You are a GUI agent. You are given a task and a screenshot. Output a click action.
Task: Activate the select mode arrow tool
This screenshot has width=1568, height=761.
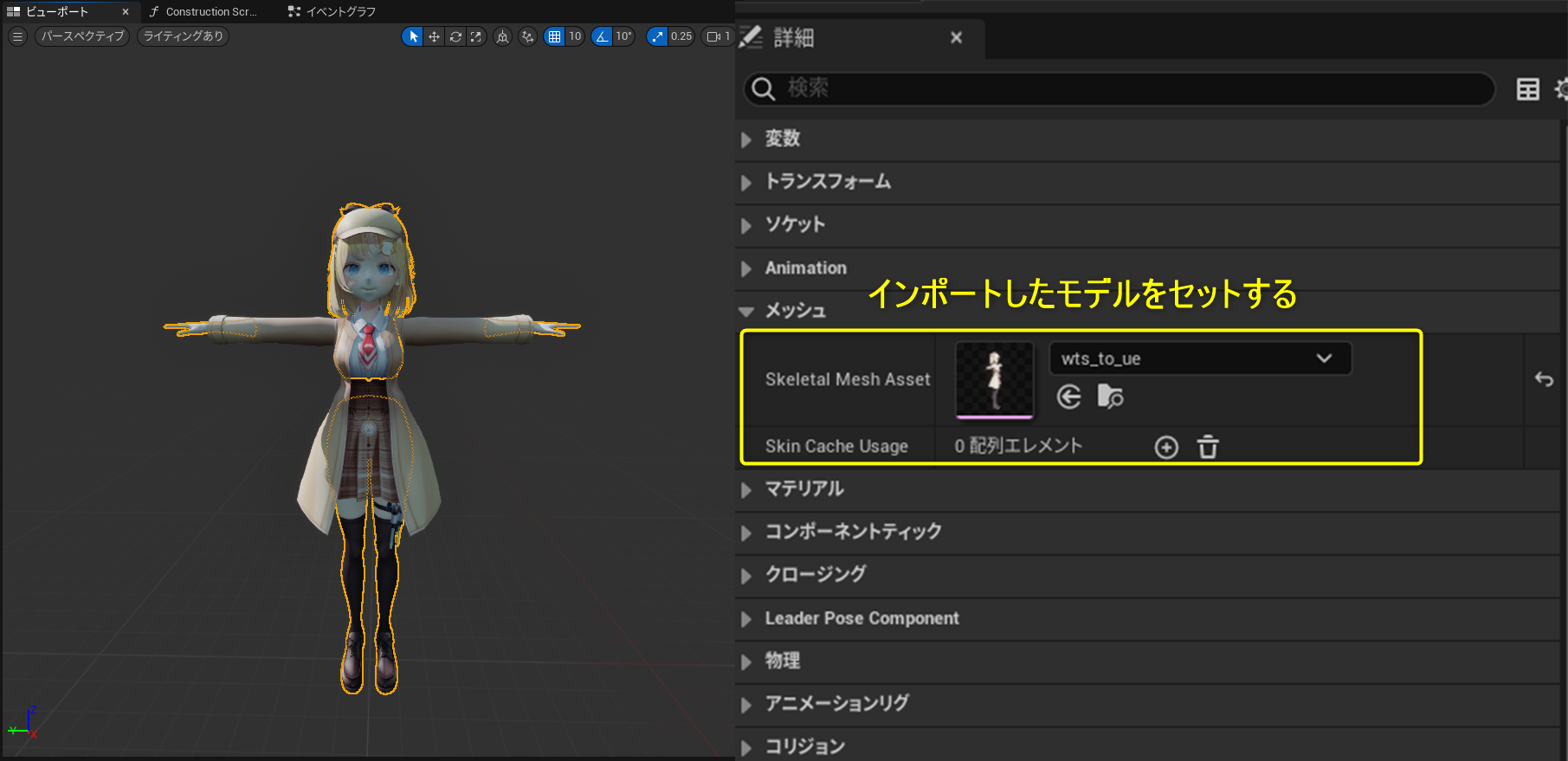(x=413, y=36)
